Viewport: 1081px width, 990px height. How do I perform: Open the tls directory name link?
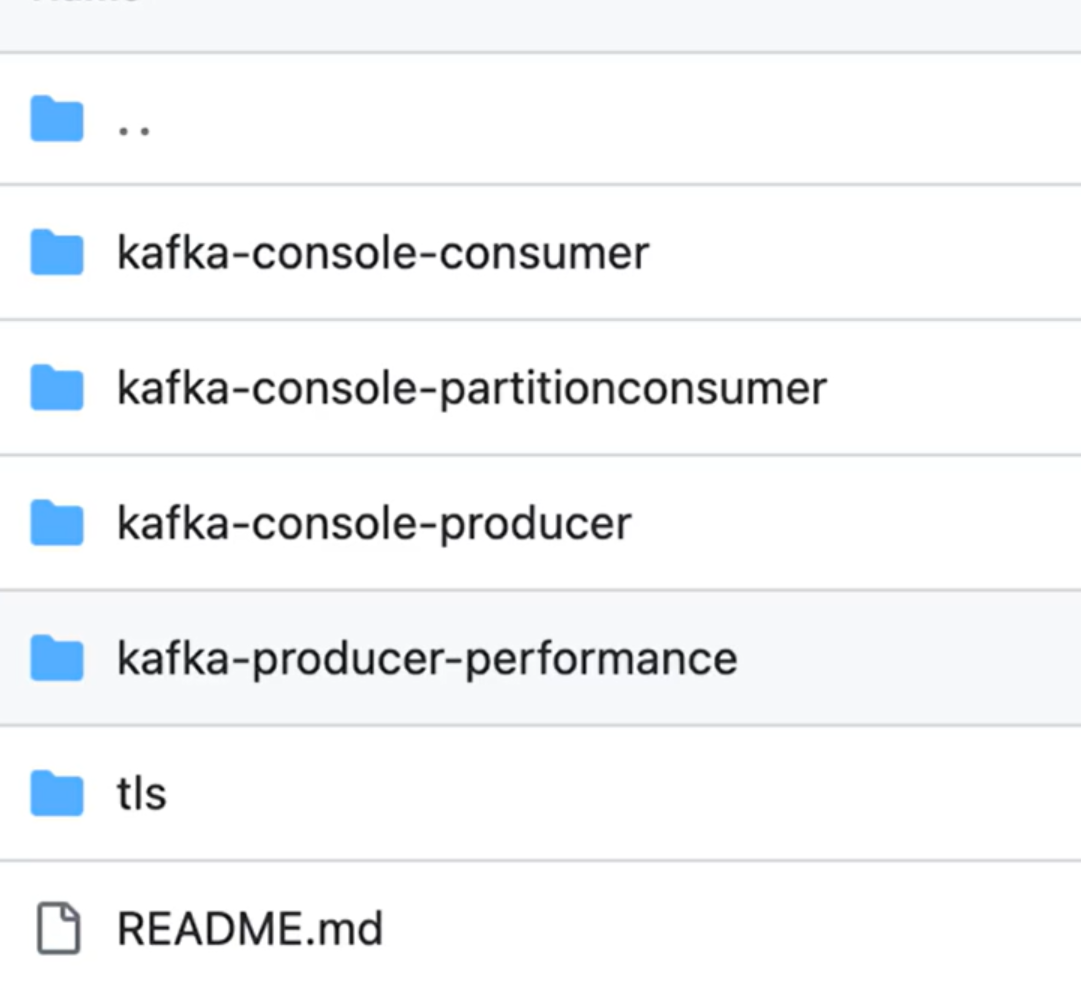click(x=141, y=793)
